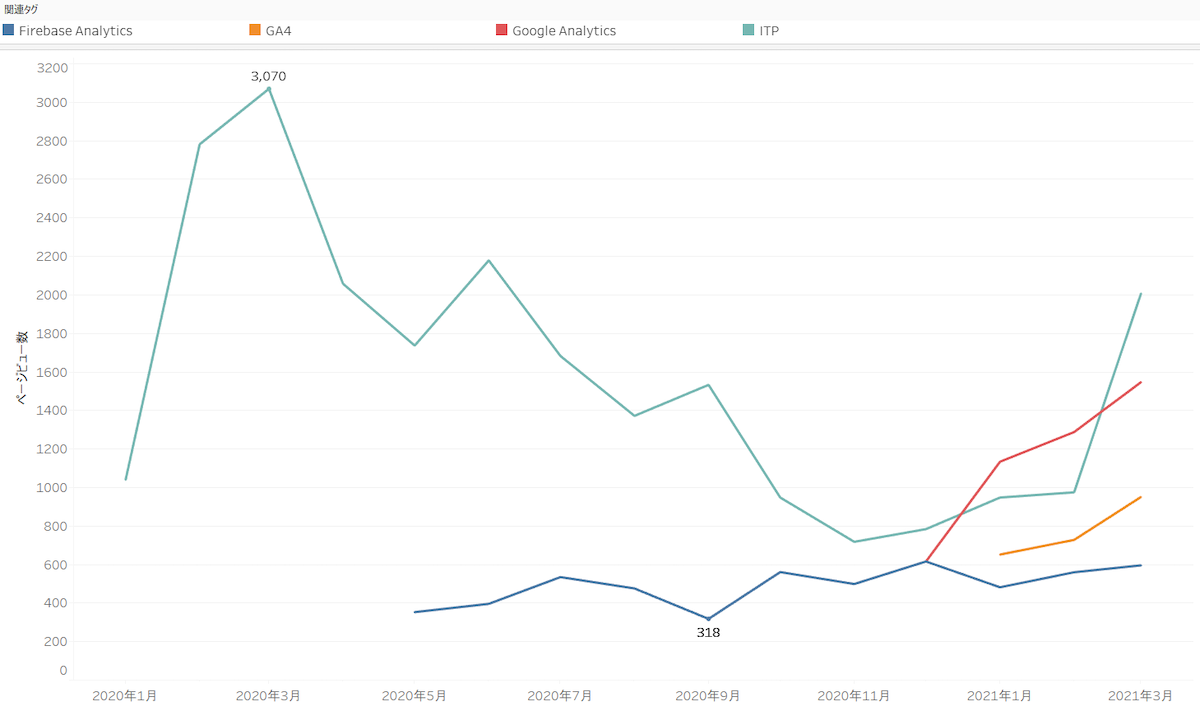Select the GA4 legend label text
The height and width of the screenshot is (711, 1200).
(279, 31)
